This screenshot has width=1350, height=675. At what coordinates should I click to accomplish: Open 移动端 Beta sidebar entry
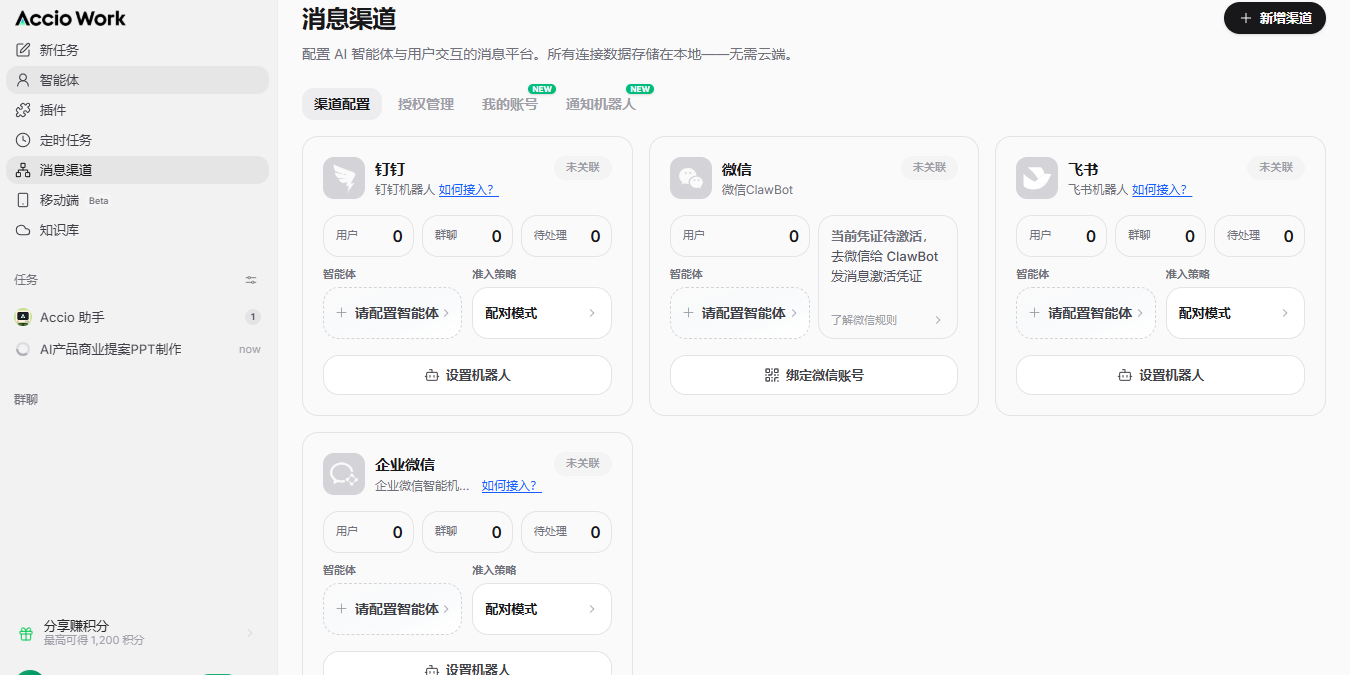(138, 200)
